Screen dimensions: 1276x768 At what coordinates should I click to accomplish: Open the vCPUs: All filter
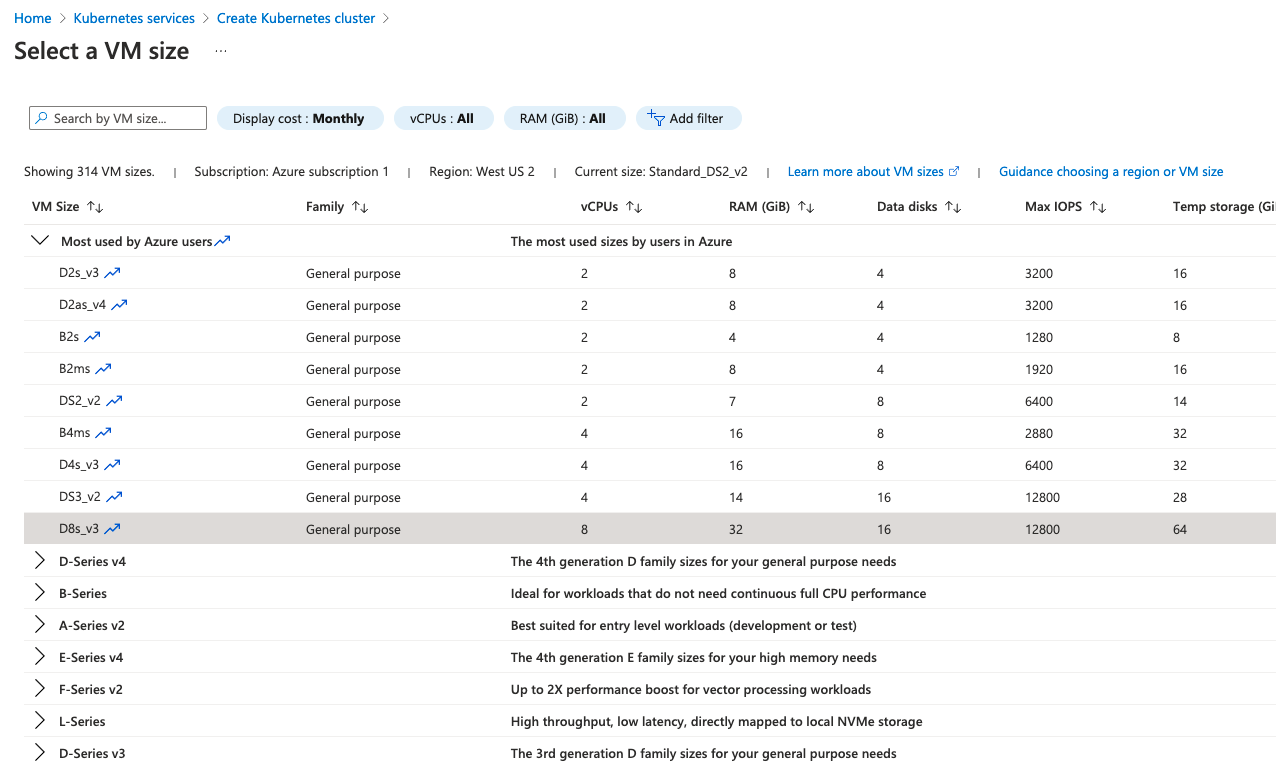[x=444, y=118]
